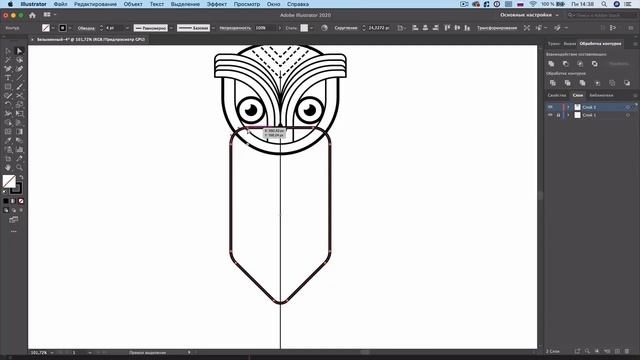Viewport: 640px width, 360px height.
Task: Click the Трансформирование link
Action: pyautogui.click(x=497, y=28)
